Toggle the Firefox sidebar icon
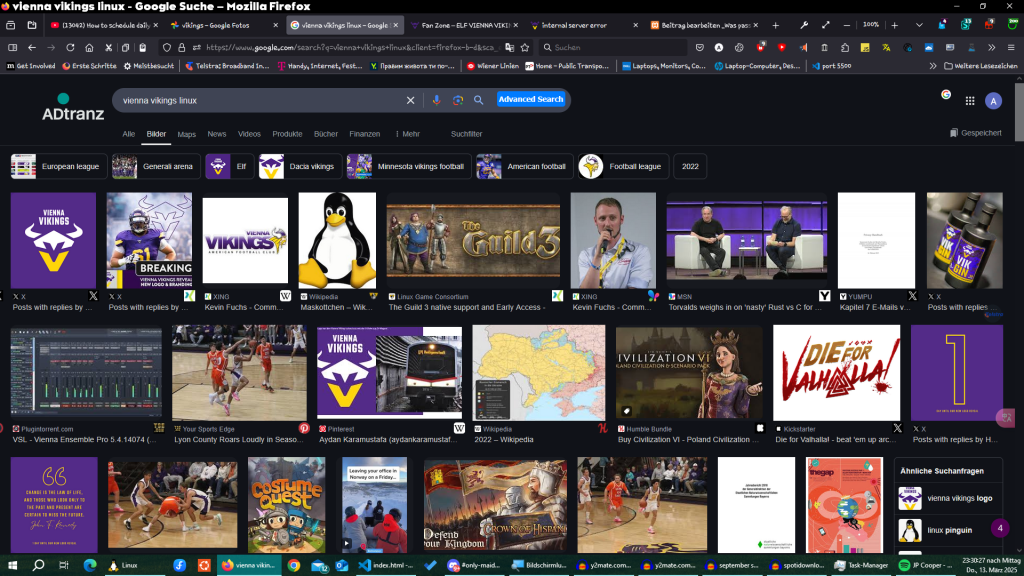This screenshot has height=576, width=1024. click(x=12, y=48)
